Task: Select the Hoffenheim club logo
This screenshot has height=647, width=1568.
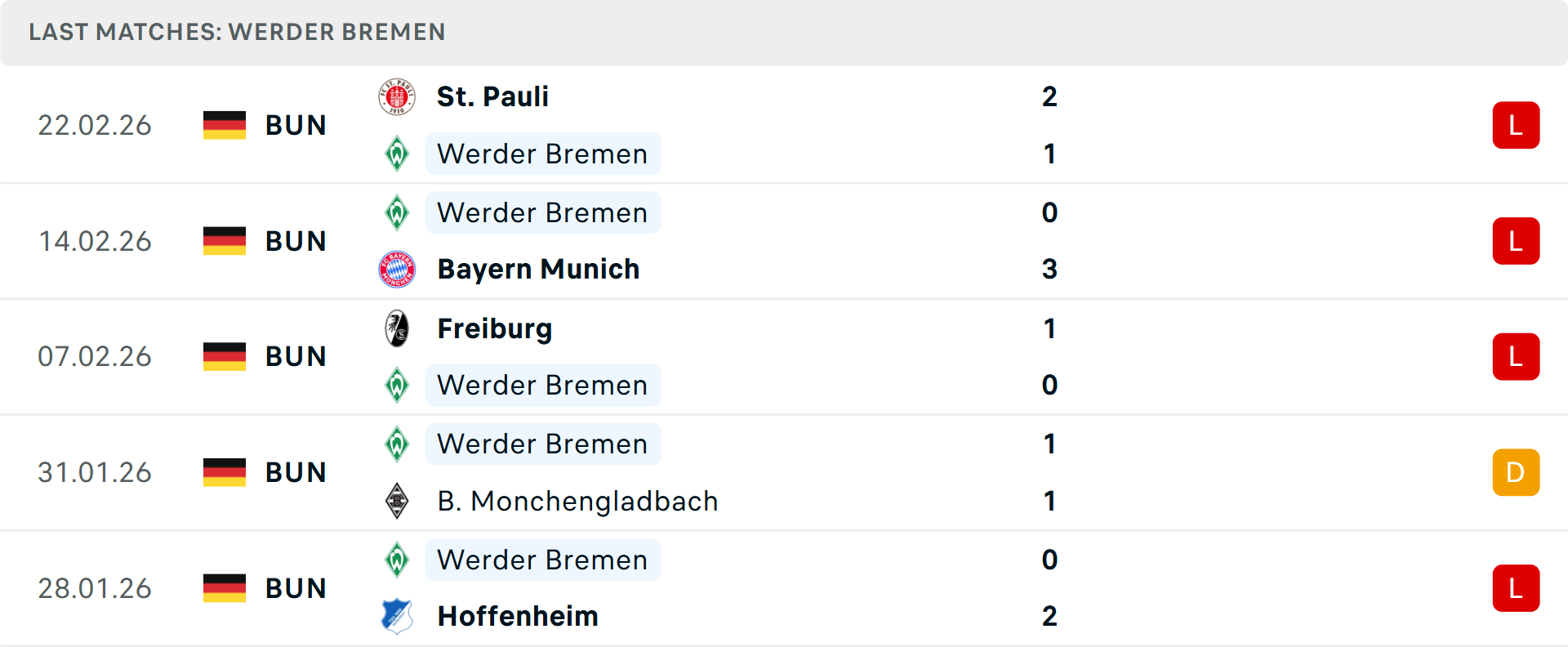Action: pyautogui.click(x=397, y=617)
